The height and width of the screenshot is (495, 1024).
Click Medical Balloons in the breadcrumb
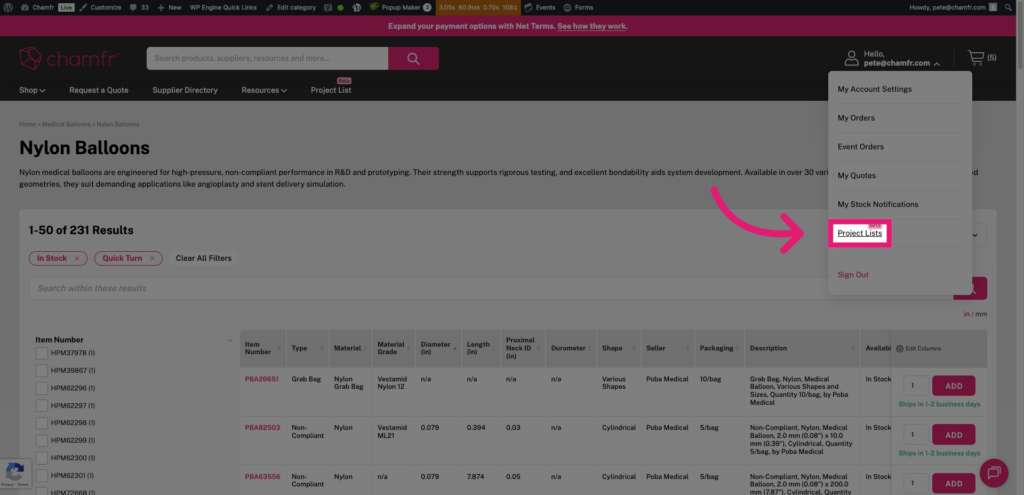67,124
